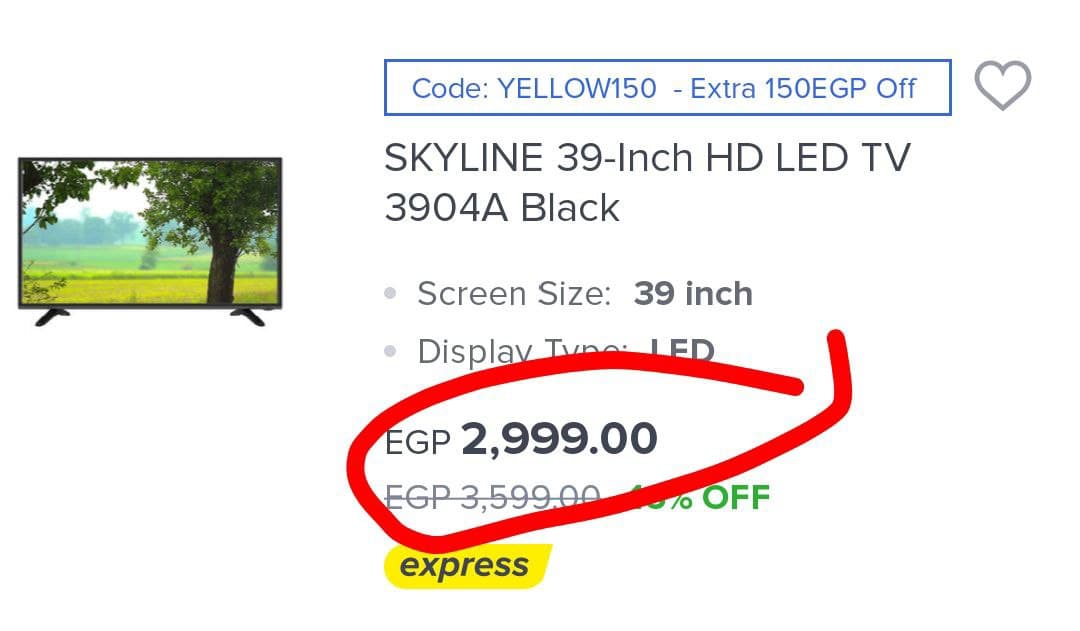The width and height of the screenshot is (1080, 631).
Task: Open the SKYLINE TV product thumbnail
Action: [150, 240]
